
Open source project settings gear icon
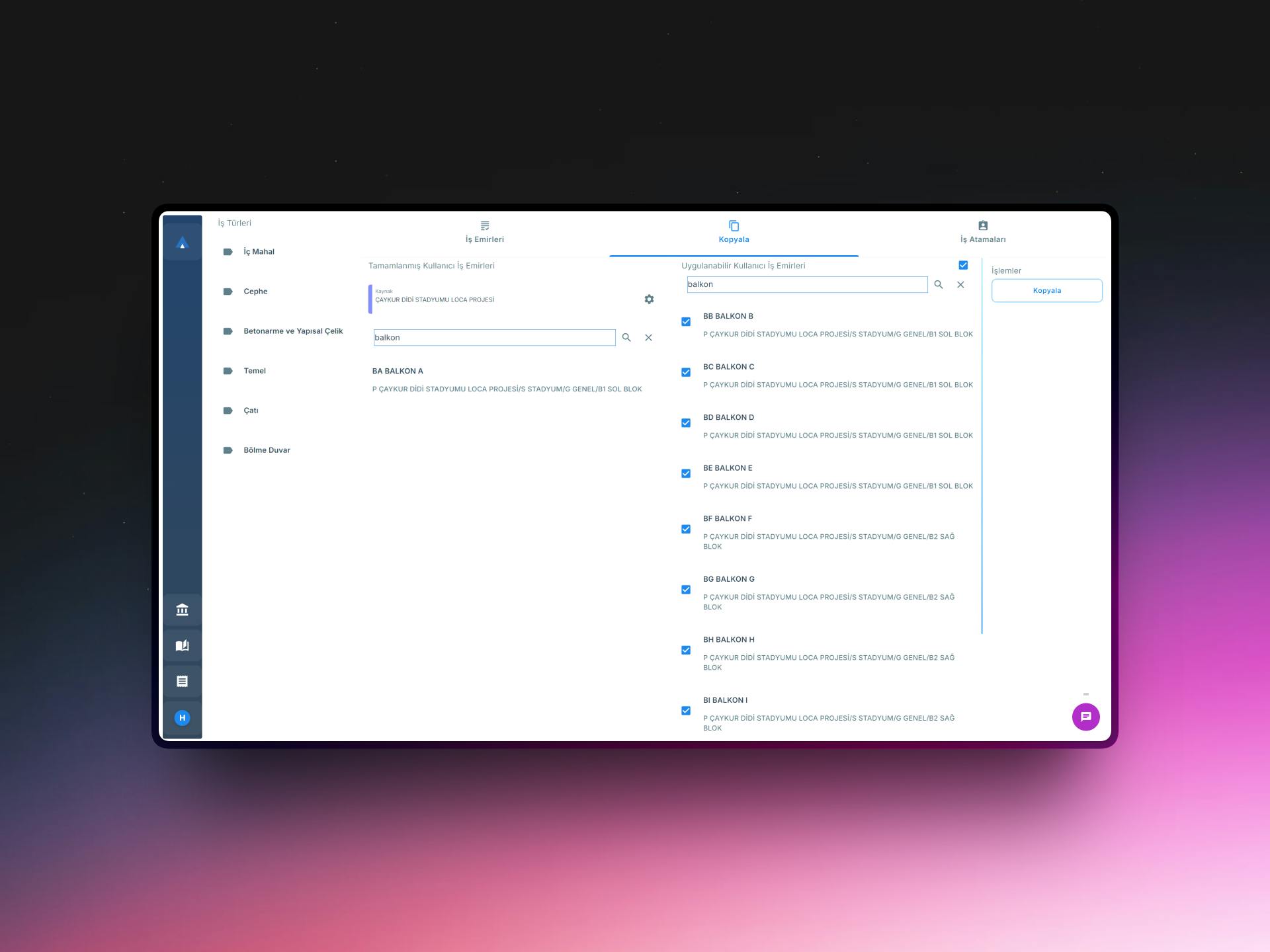649,299
